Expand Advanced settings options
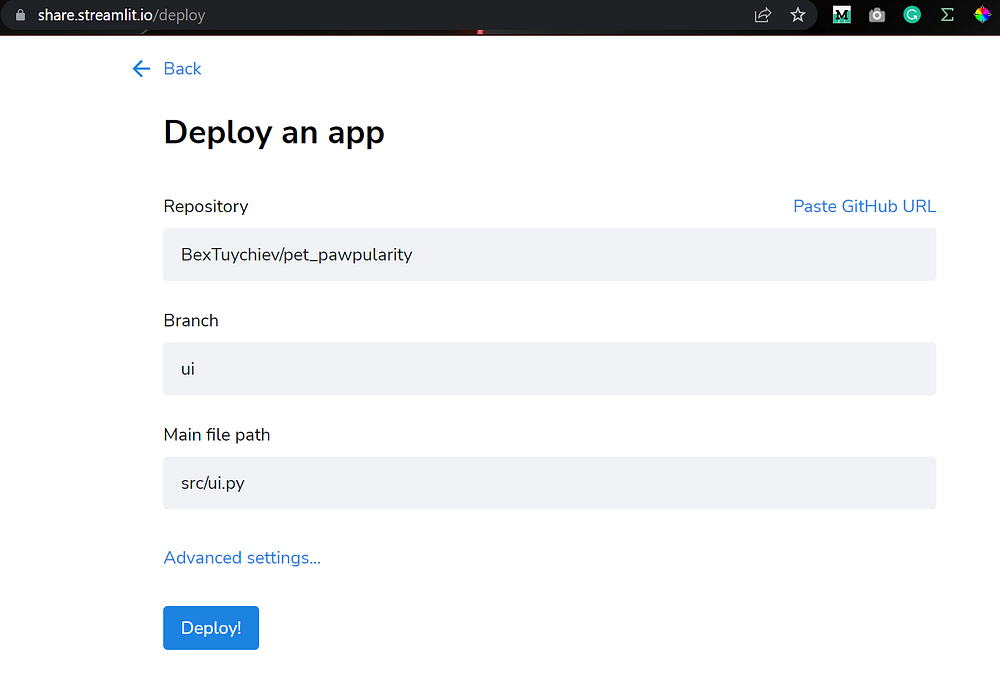 242,558
